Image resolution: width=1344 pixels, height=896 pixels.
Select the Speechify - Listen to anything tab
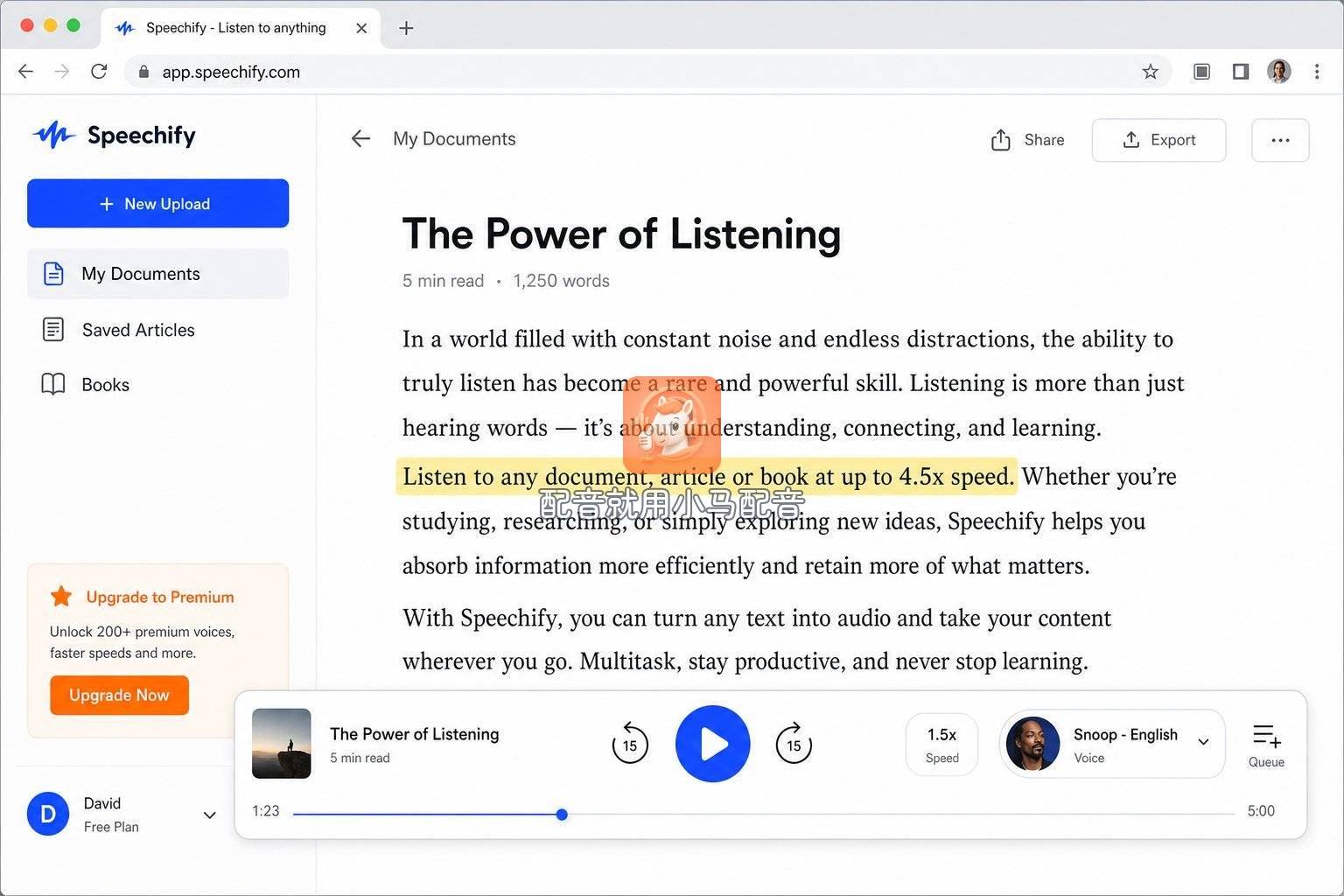(x=241, y=28)
